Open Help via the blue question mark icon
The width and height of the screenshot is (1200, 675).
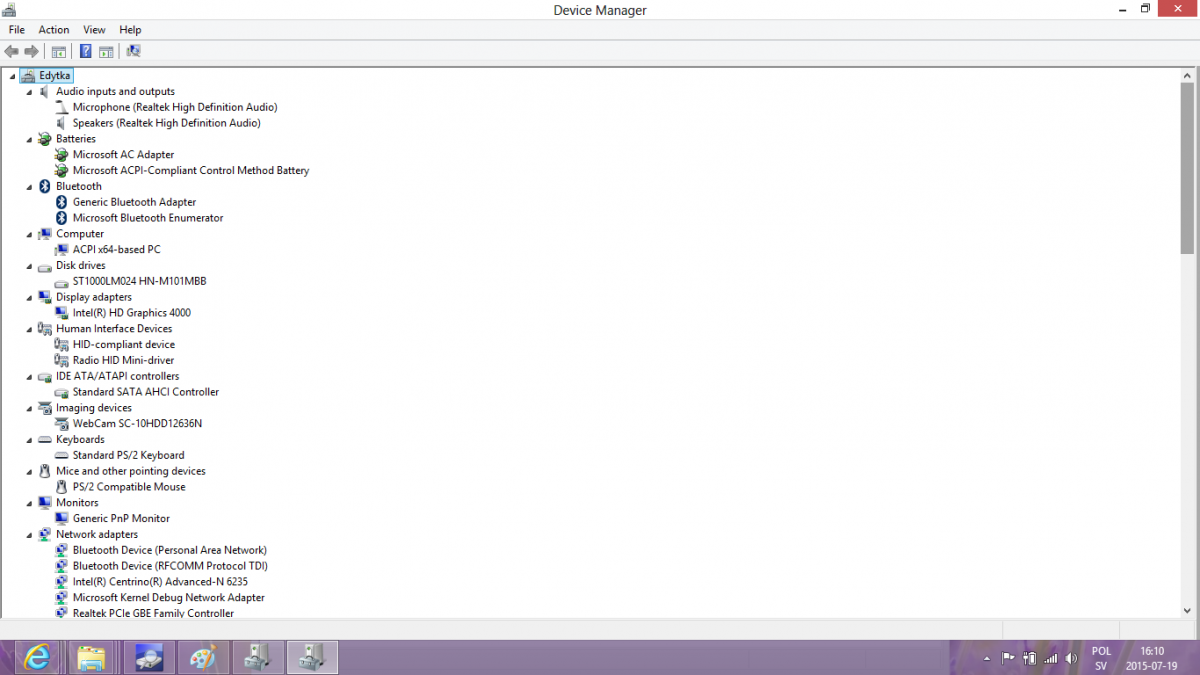pyautogui.click(x=86, y=51)
